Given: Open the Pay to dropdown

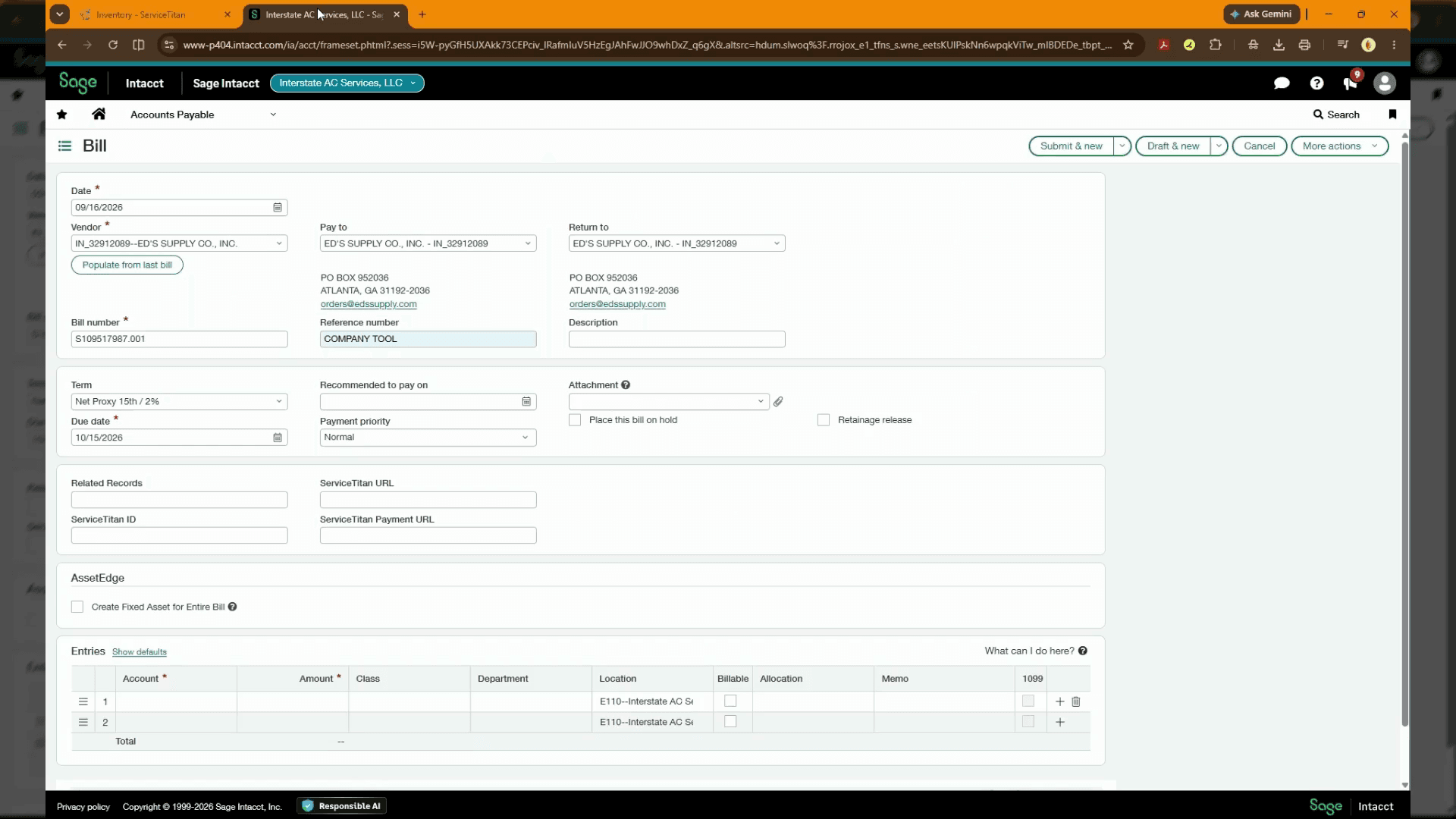Looking at the screenshot, I should click(528, 243).
